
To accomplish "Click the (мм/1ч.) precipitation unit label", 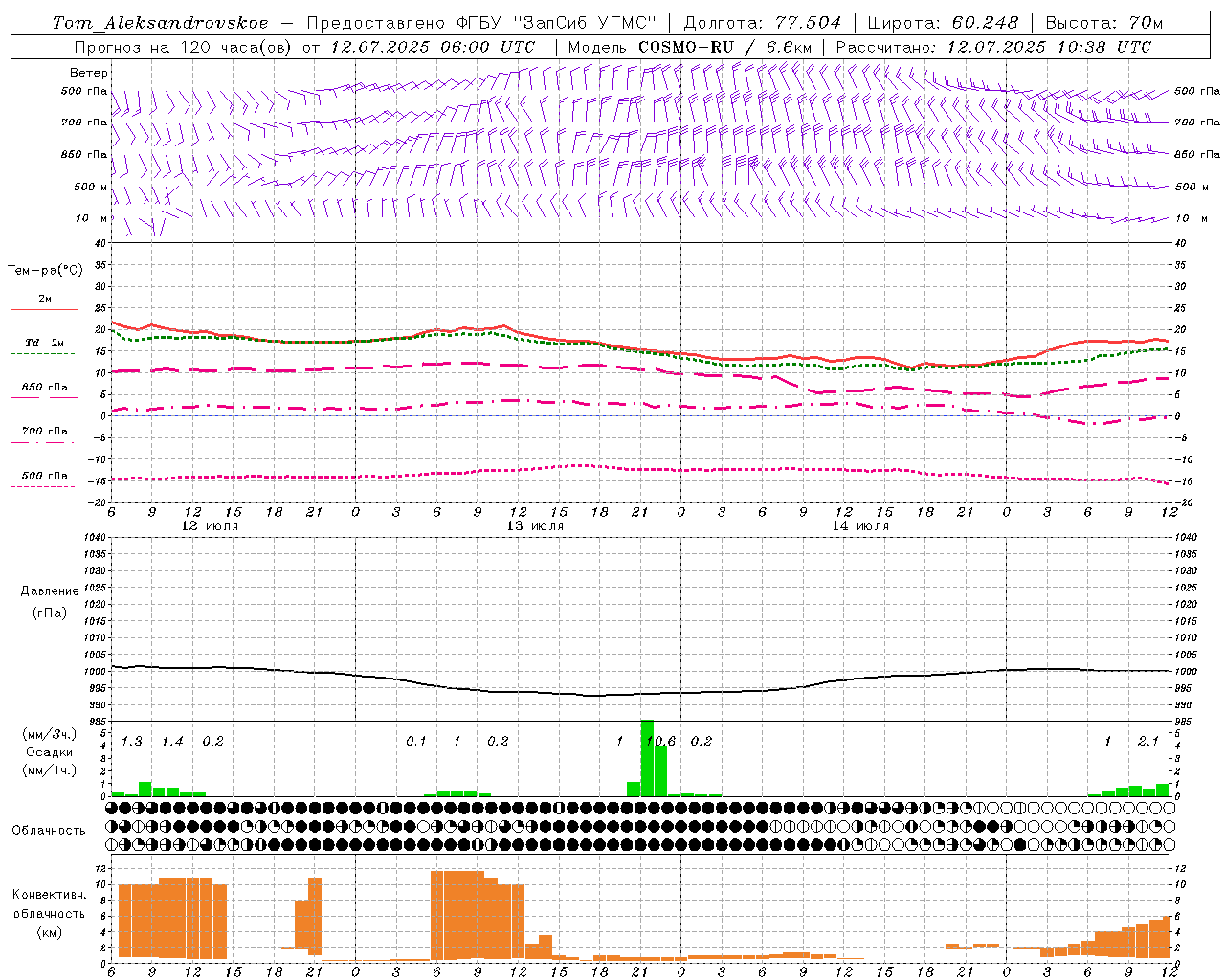I will point(50,770).
